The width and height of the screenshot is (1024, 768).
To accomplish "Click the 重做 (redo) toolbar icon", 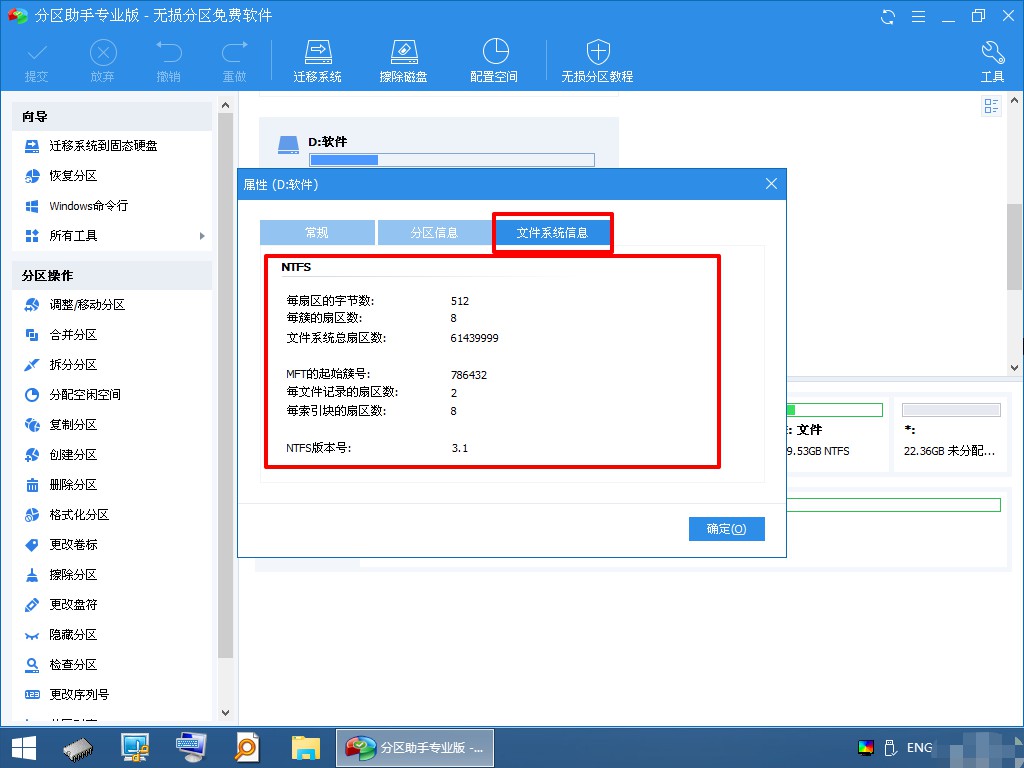I will tap(234, 53).
